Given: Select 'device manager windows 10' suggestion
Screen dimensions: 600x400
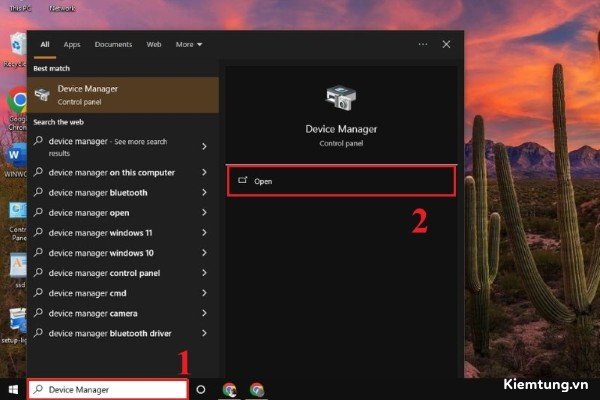Looking at the screenshot, I should point(123,253).
